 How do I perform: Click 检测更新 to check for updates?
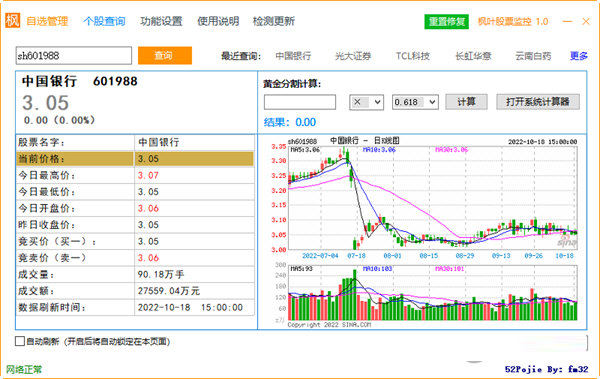click(x=274, y=21)
